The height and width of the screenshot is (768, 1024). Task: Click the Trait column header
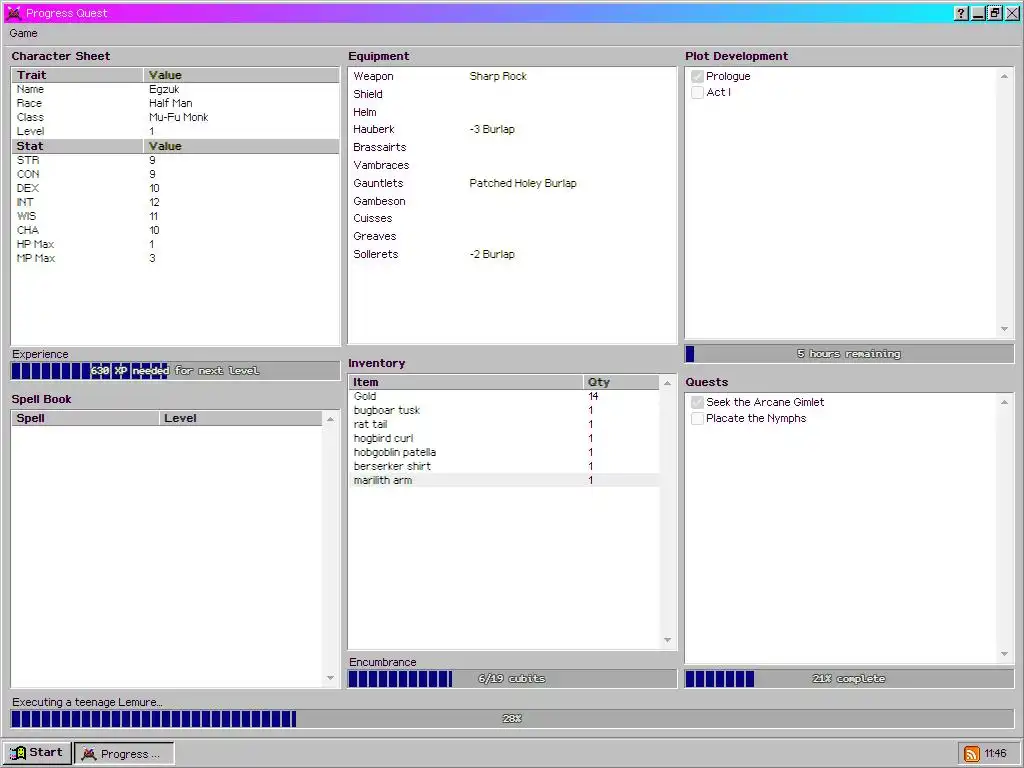click(77, 75)
